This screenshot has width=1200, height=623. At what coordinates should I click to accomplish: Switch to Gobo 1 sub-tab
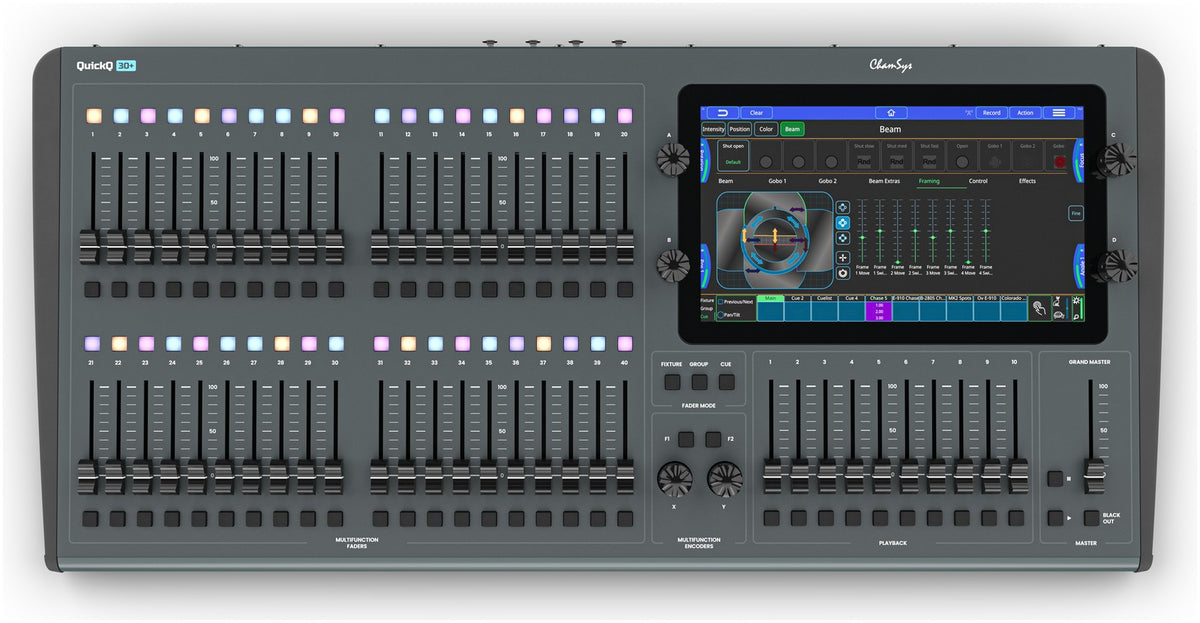[777, 181]
